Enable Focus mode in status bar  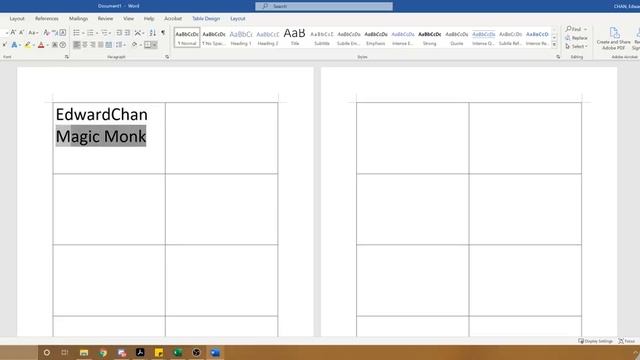pos(627,341)
